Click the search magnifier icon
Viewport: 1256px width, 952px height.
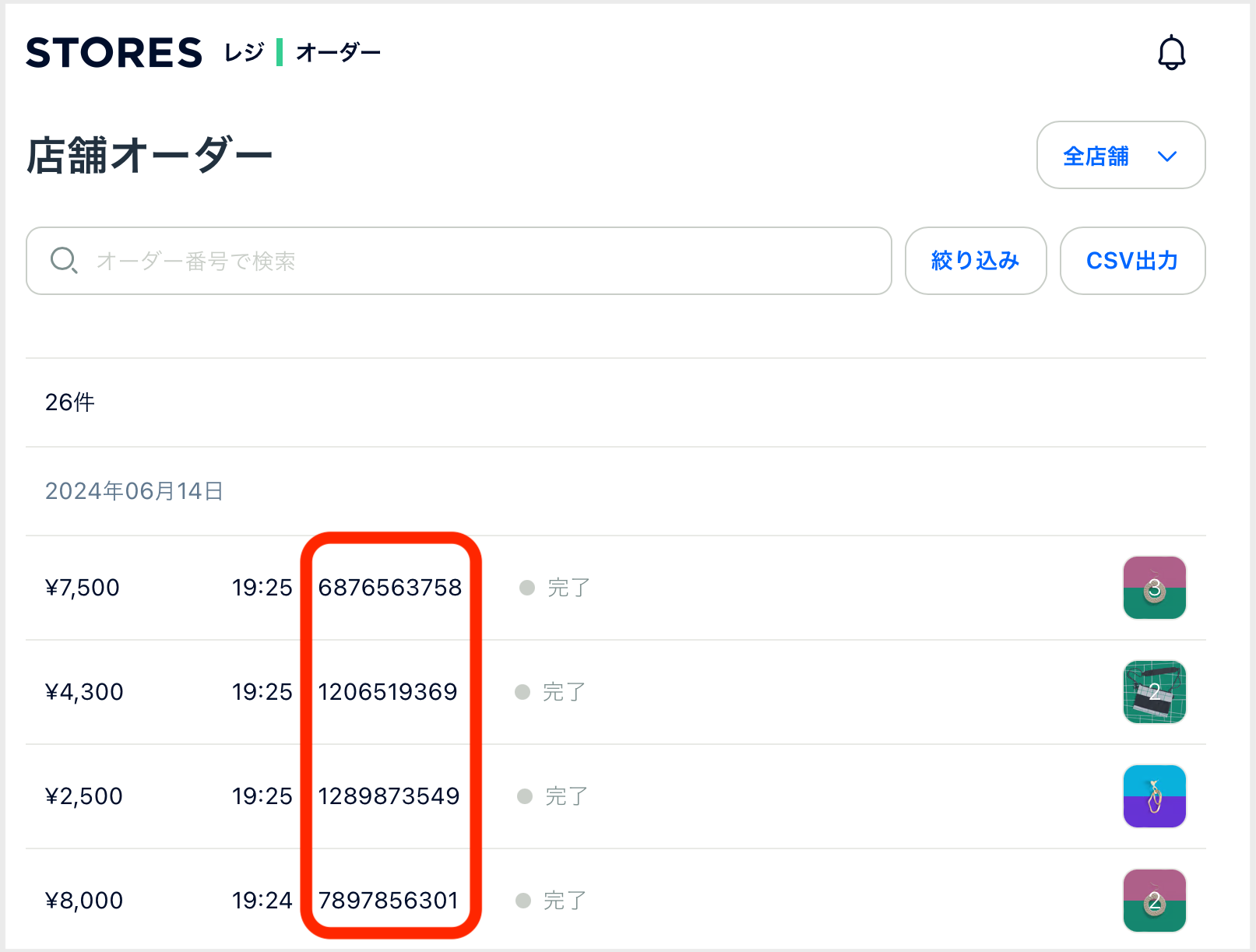pyautogui.click(x=63, y=260)
